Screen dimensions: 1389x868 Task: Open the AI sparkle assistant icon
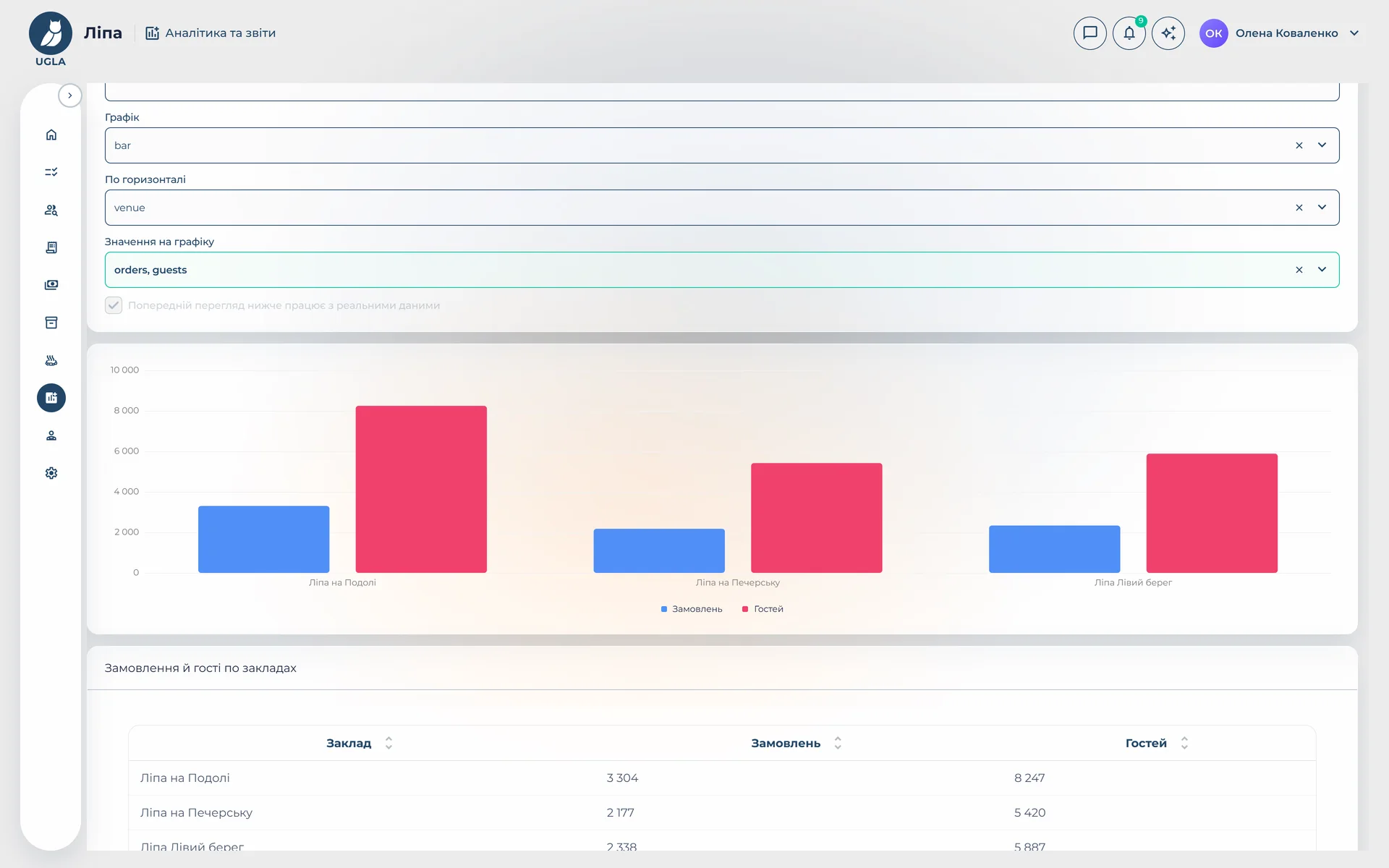(x=1168, y=33)
